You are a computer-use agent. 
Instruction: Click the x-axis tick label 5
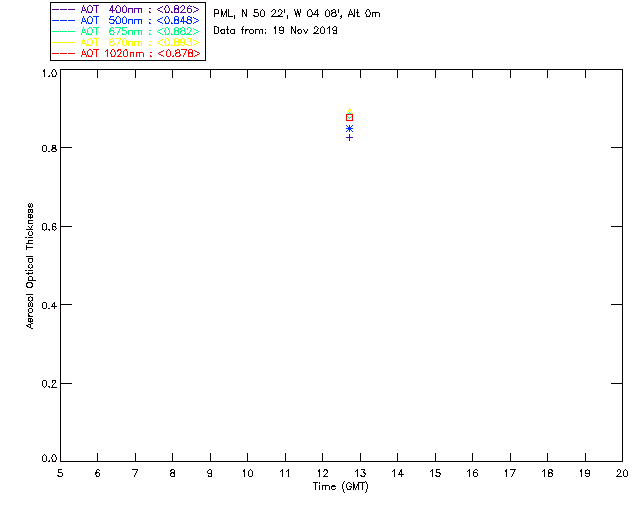(x=60, y=473)
